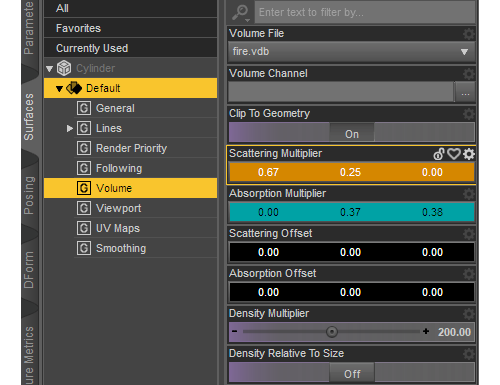
Task: Open gear menu for Volume File
Action: click(x=469, y=34)
